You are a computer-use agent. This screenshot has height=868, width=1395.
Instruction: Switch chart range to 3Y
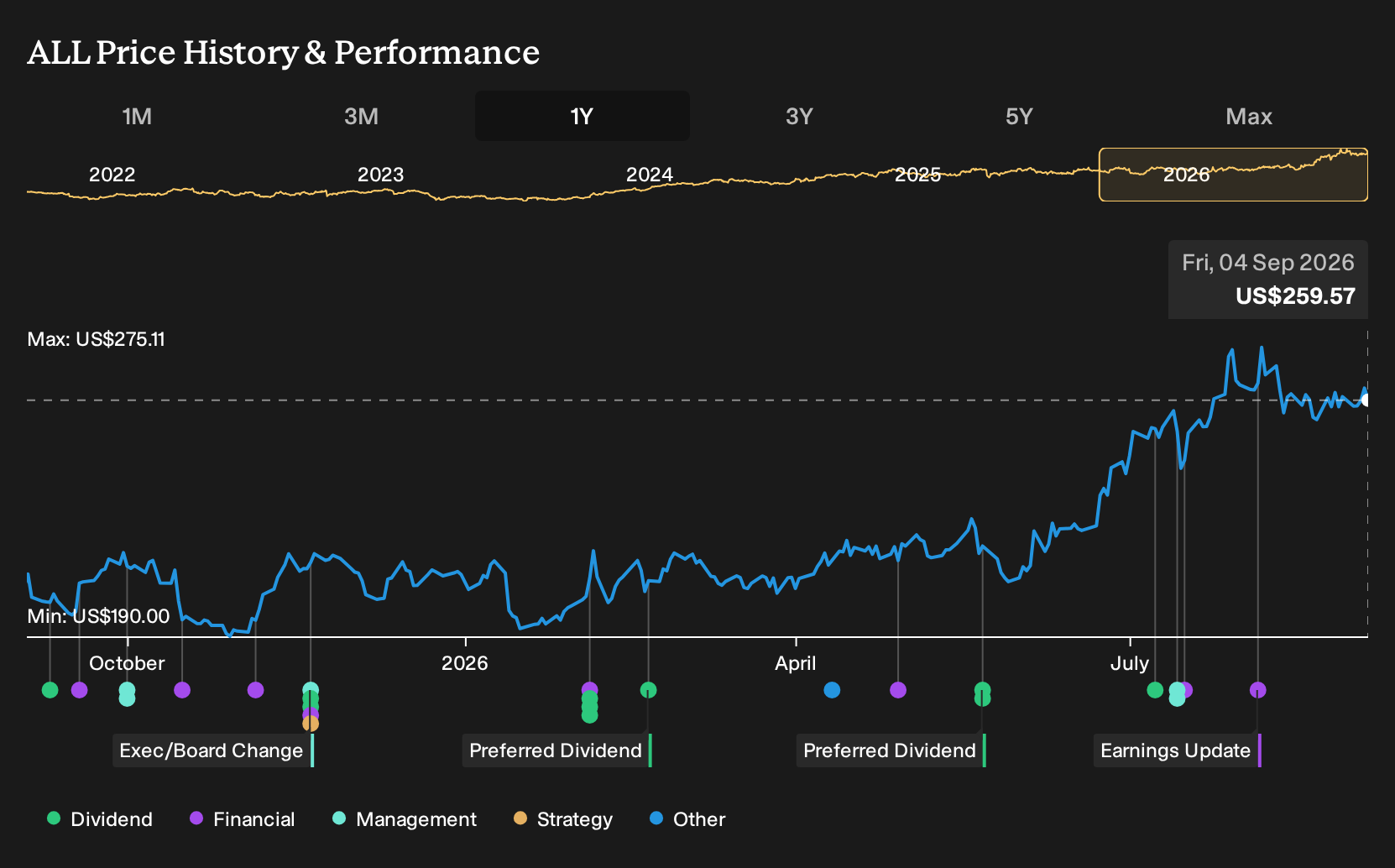(799, 116)
